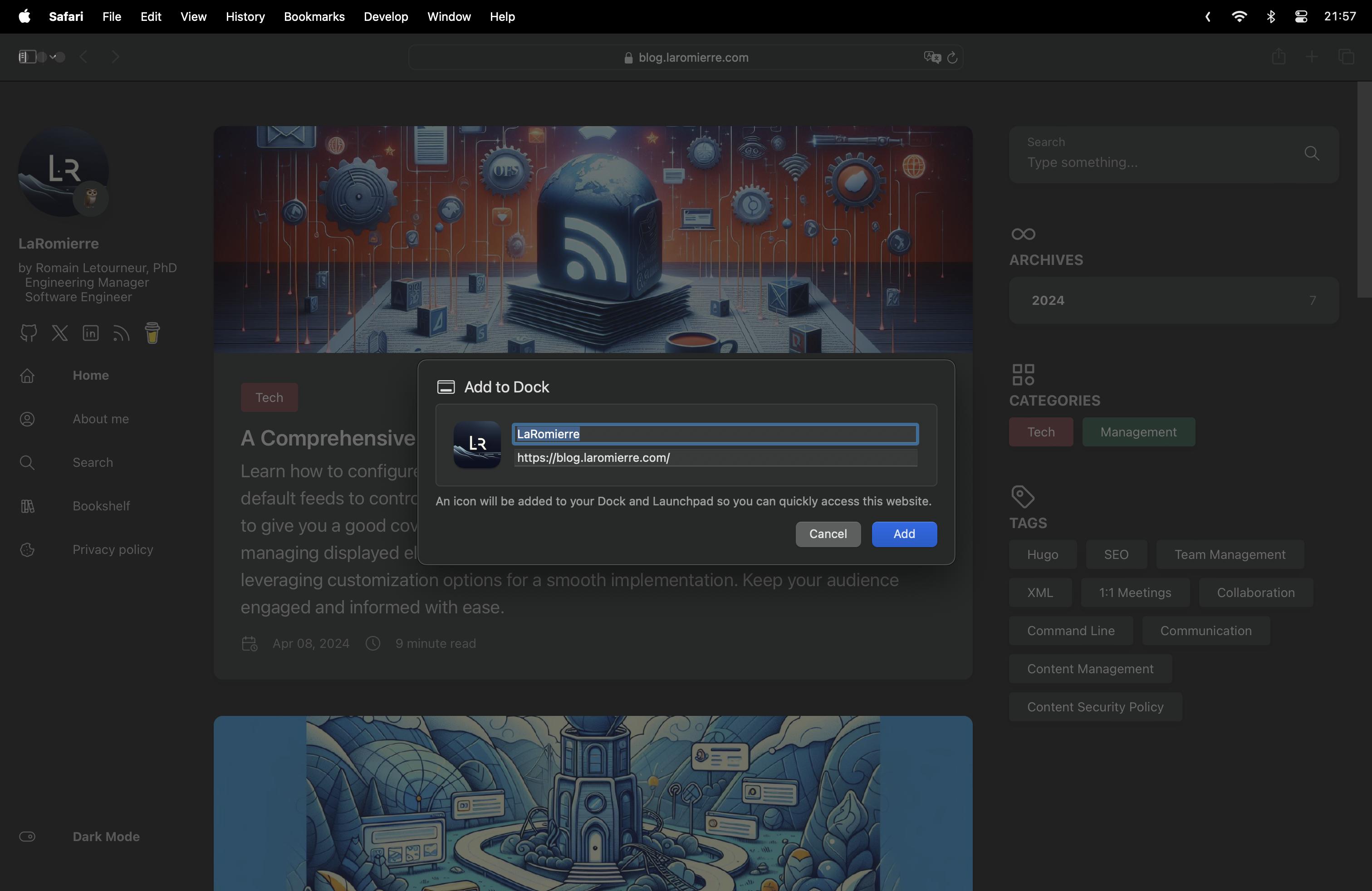Click the LR app icon in dialog
The height and width of the screenshot is (891, 1372).
[x=477, y=444]
